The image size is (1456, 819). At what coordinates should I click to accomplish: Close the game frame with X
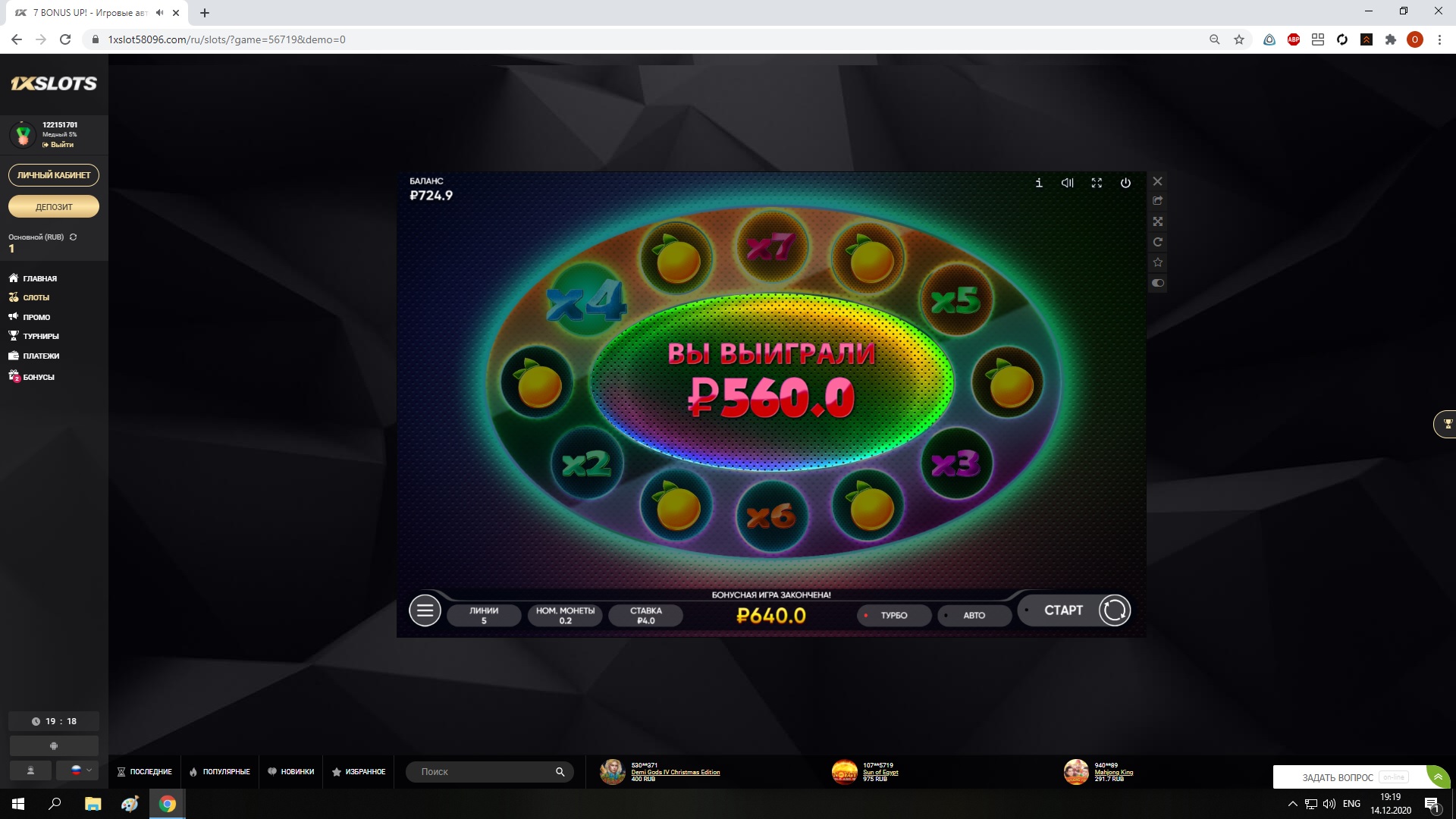point(1157,181)
